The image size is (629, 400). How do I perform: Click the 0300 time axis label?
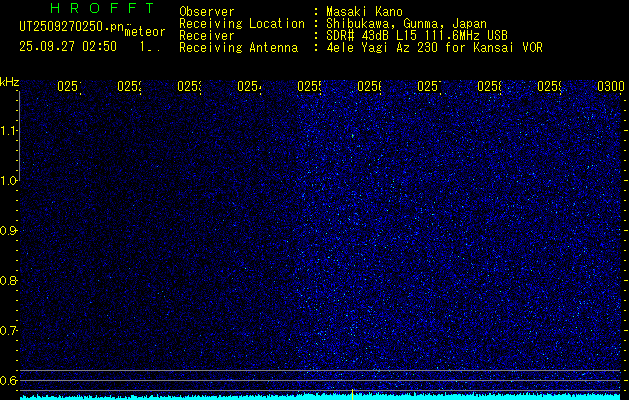[x=611, y=86]
